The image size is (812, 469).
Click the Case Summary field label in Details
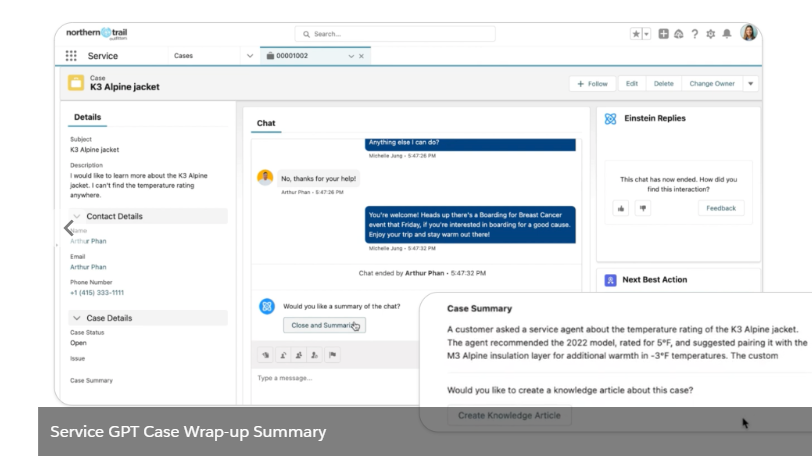(x=91, y=380)
